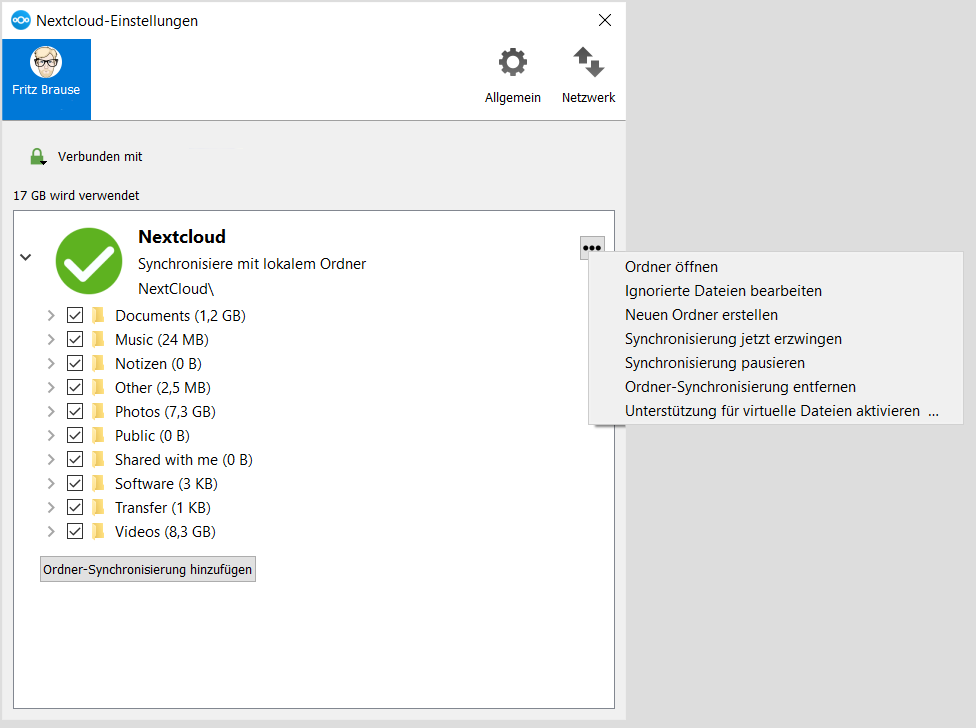Select the Music (24 MB) row
The height and width of the screenshot is (728, 976).
coord(162,340)
